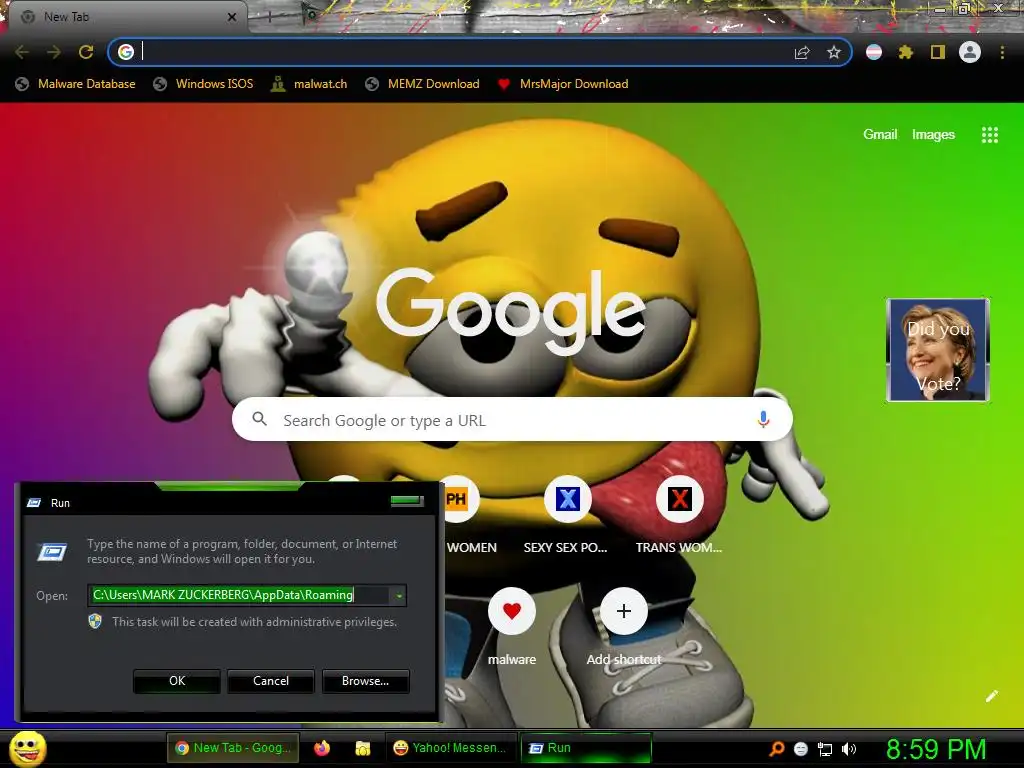
Task: Switch to the Run taskbar item
Action: click(586, 748)
